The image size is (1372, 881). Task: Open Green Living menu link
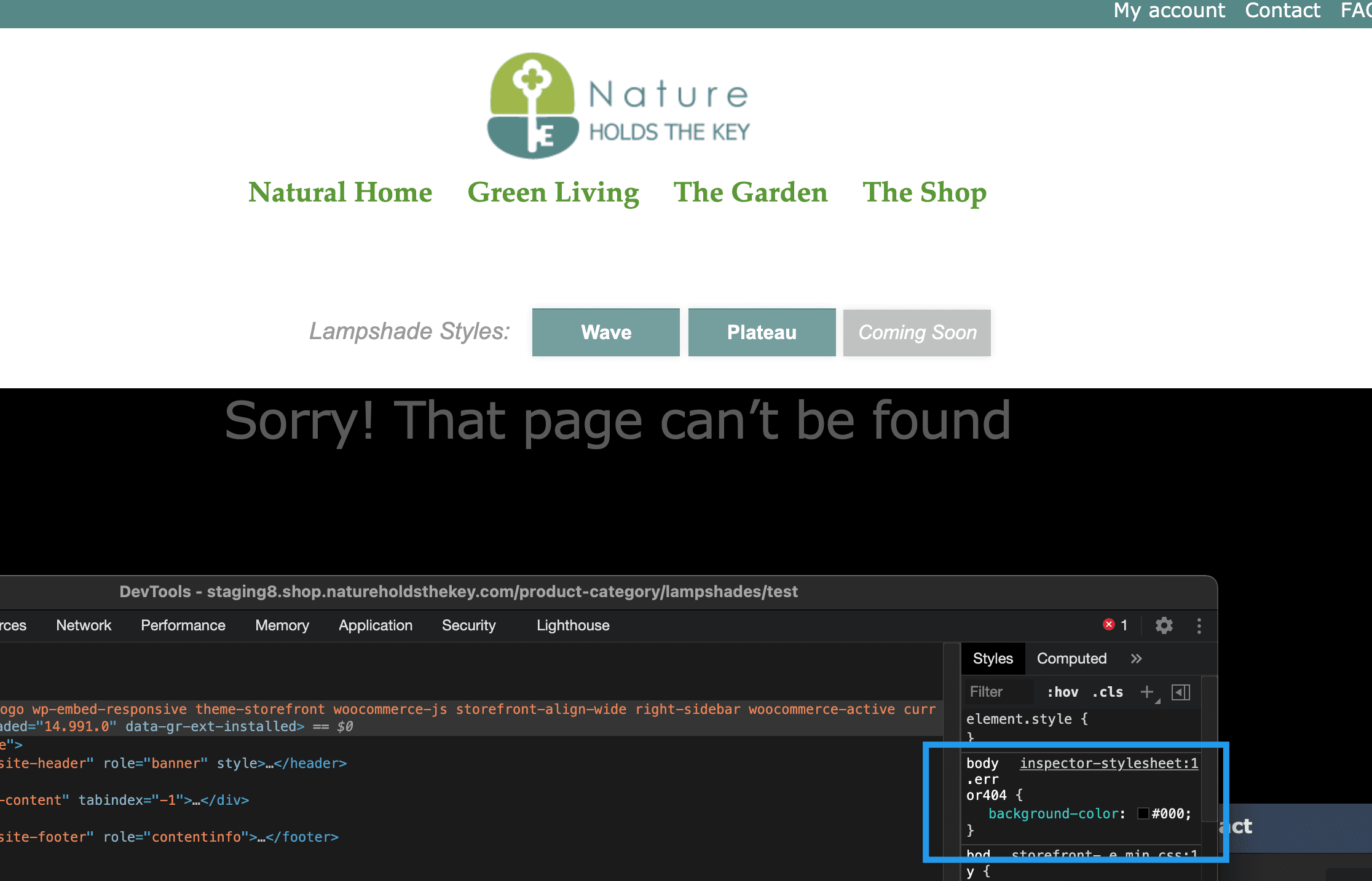click(553, 192)
